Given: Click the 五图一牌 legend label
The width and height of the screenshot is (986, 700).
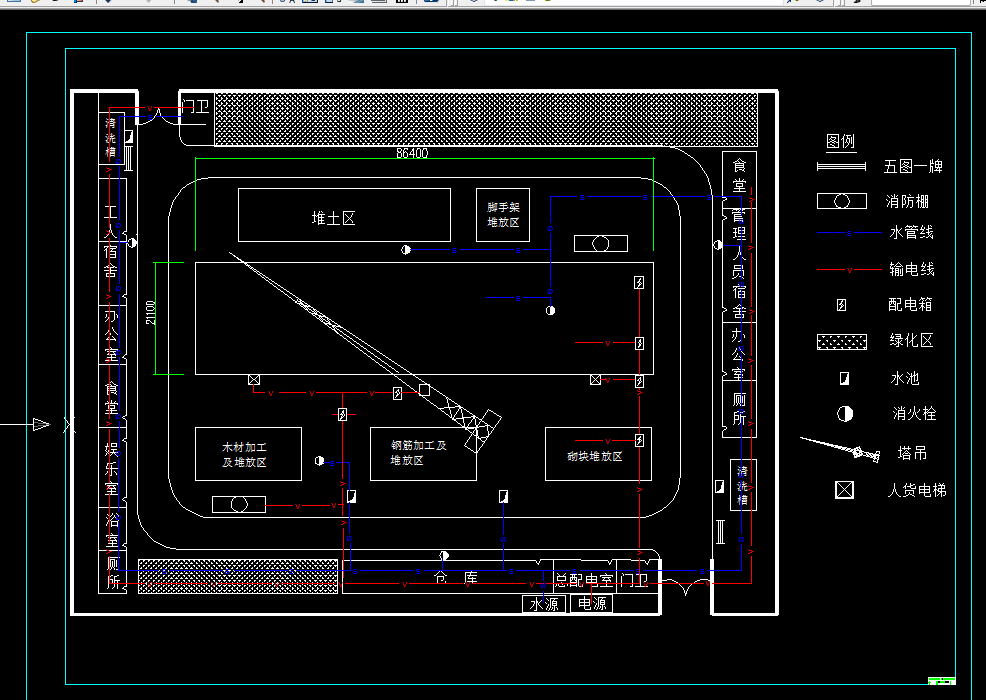Looking at the screenshot, I should (913, 167).
